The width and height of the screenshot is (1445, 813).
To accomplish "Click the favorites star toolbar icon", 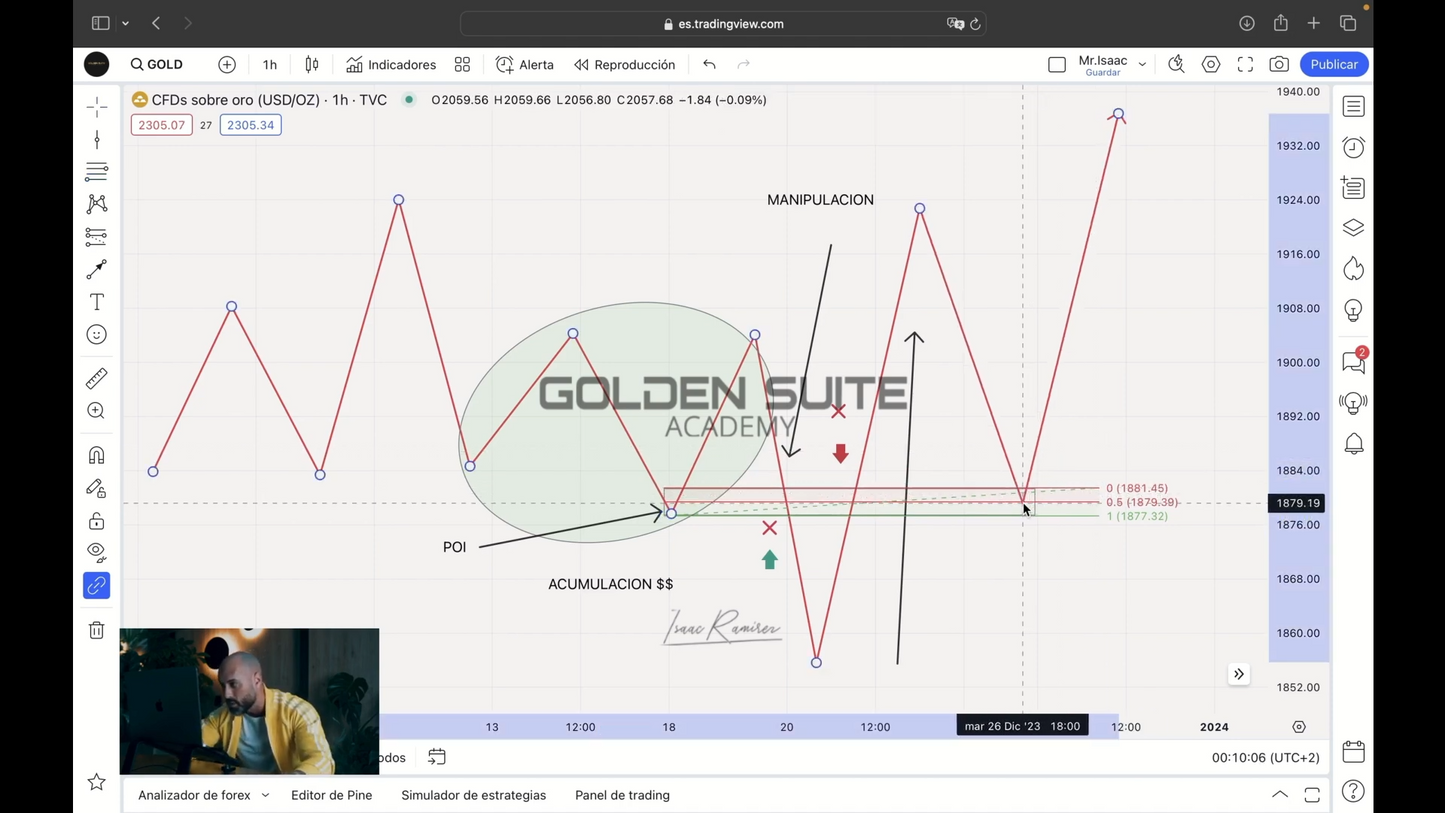I will point(97,782).
